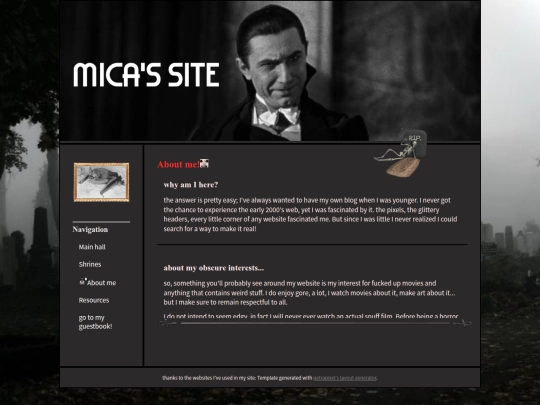Click the small icon beside About me nav link

[x=83, y=281]
